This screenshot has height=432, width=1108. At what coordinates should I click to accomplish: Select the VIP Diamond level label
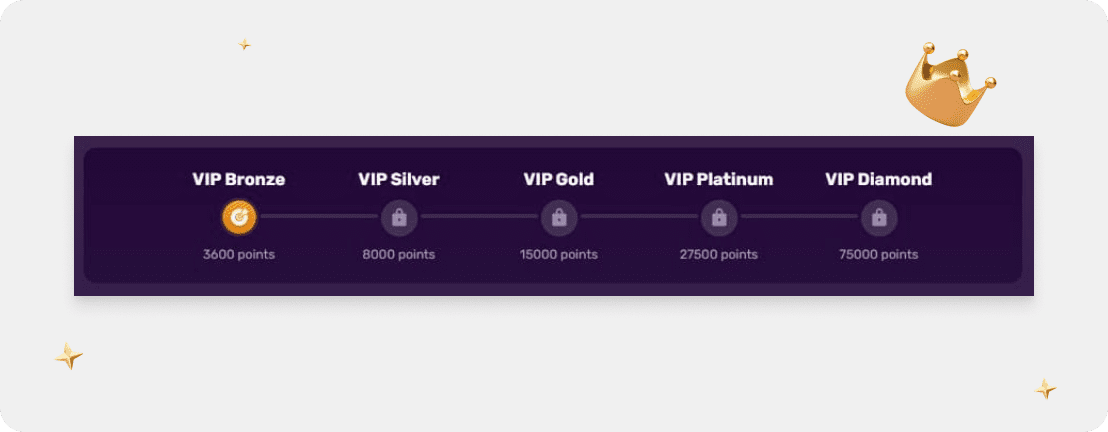pos(879,180)
